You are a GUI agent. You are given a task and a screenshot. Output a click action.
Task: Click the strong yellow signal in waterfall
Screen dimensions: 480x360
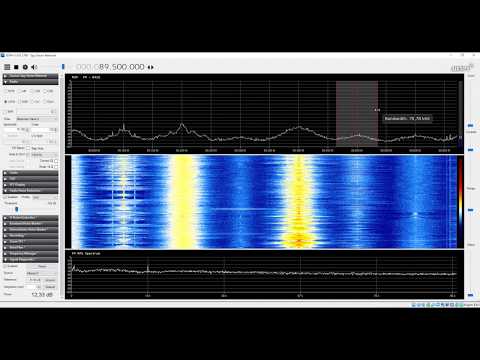point(183,202)
